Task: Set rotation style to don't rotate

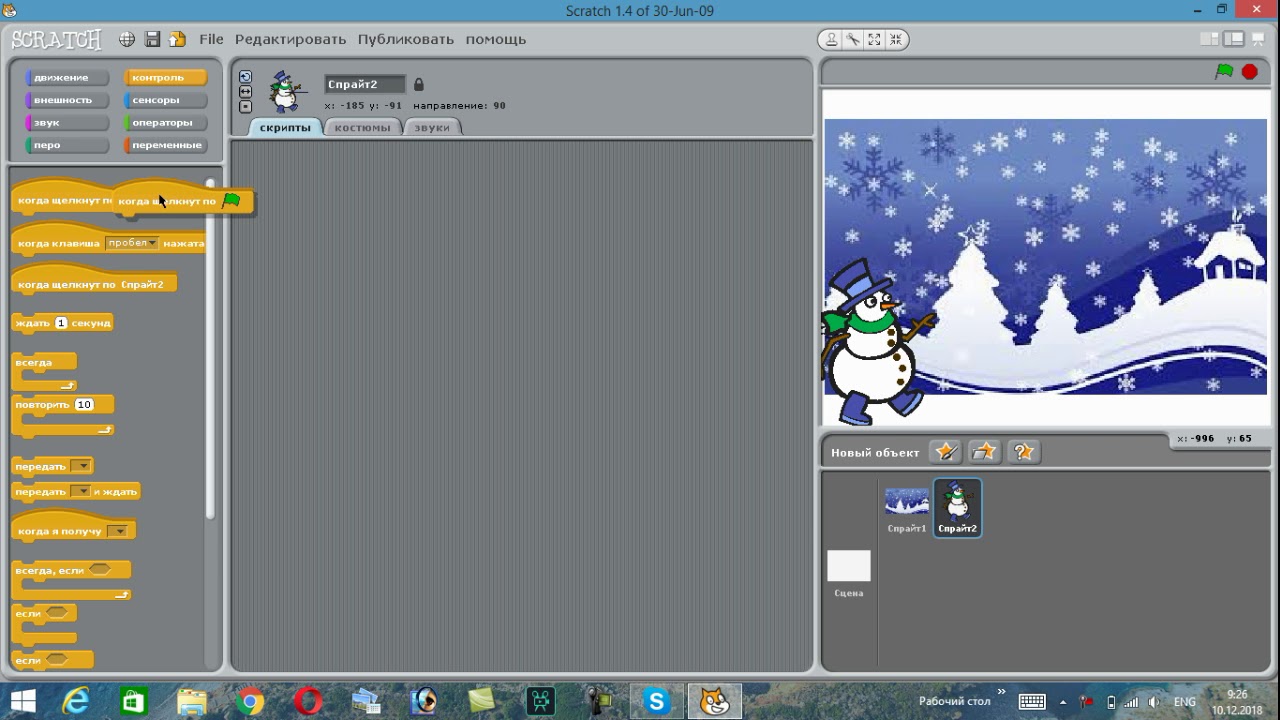Action: tap(245, 106)
